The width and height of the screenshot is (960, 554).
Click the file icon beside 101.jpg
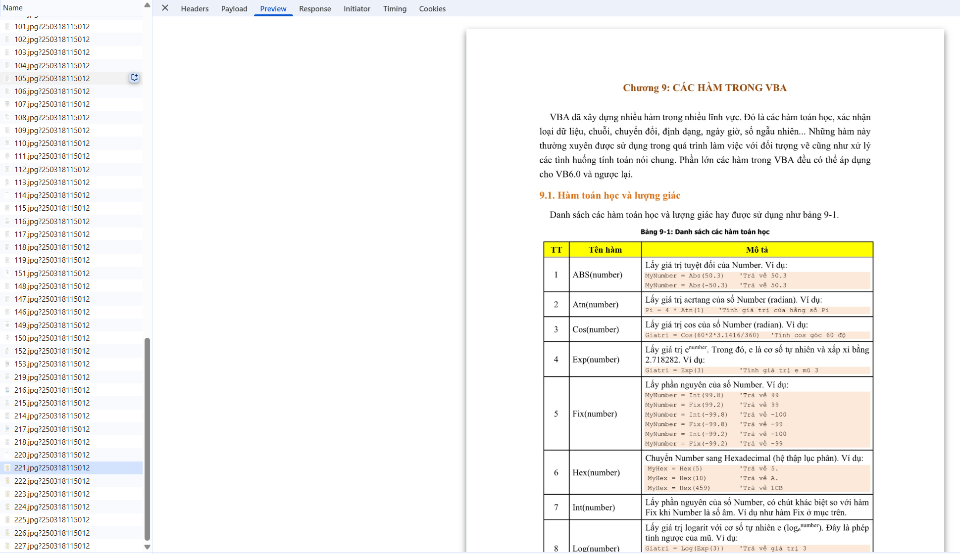9,26
